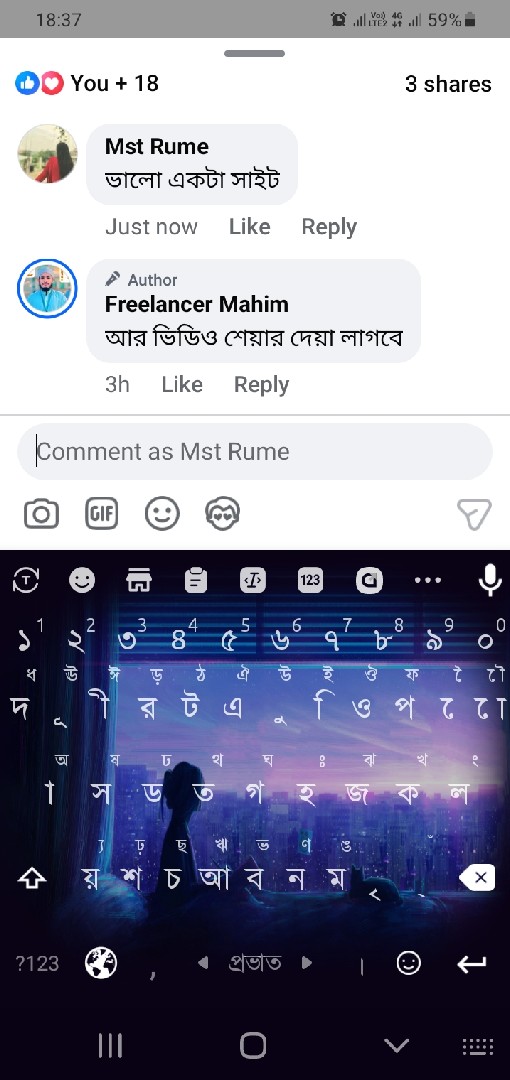The image size is (510, 1080).
Task: Toggle the 123 number pad in keyboard toolbar
Action: tap(309, 580)
